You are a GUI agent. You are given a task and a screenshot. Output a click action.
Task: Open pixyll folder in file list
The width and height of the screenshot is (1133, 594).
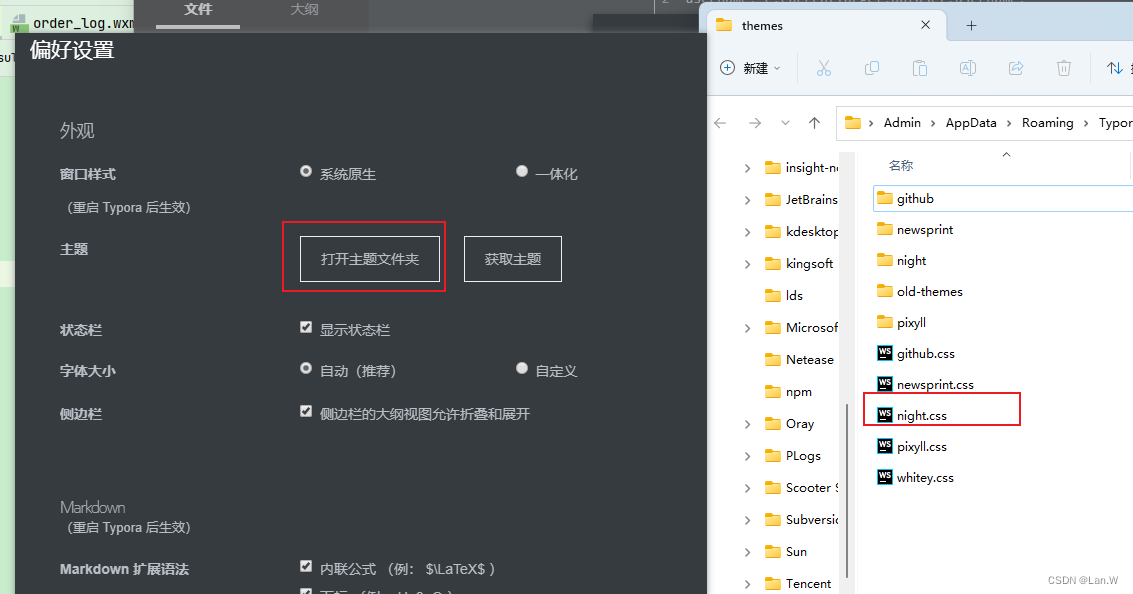click(902, 322)
